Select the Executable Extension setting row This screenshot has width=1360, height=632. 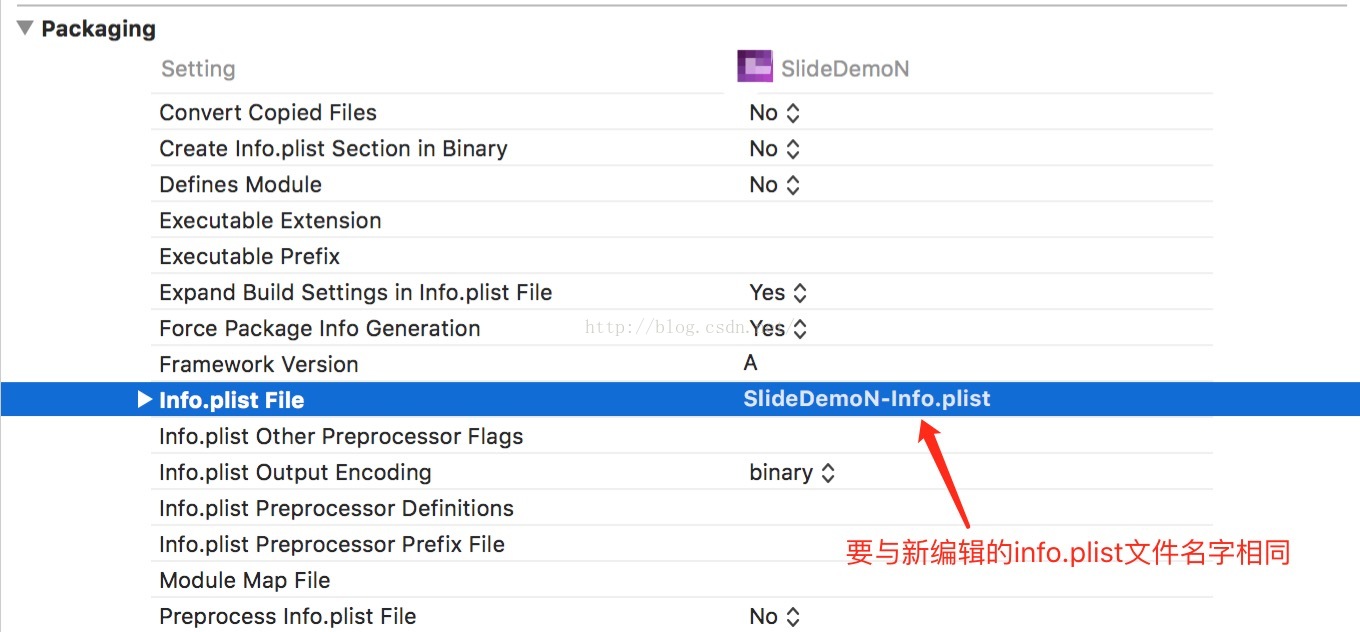click(x=270, y=221)
